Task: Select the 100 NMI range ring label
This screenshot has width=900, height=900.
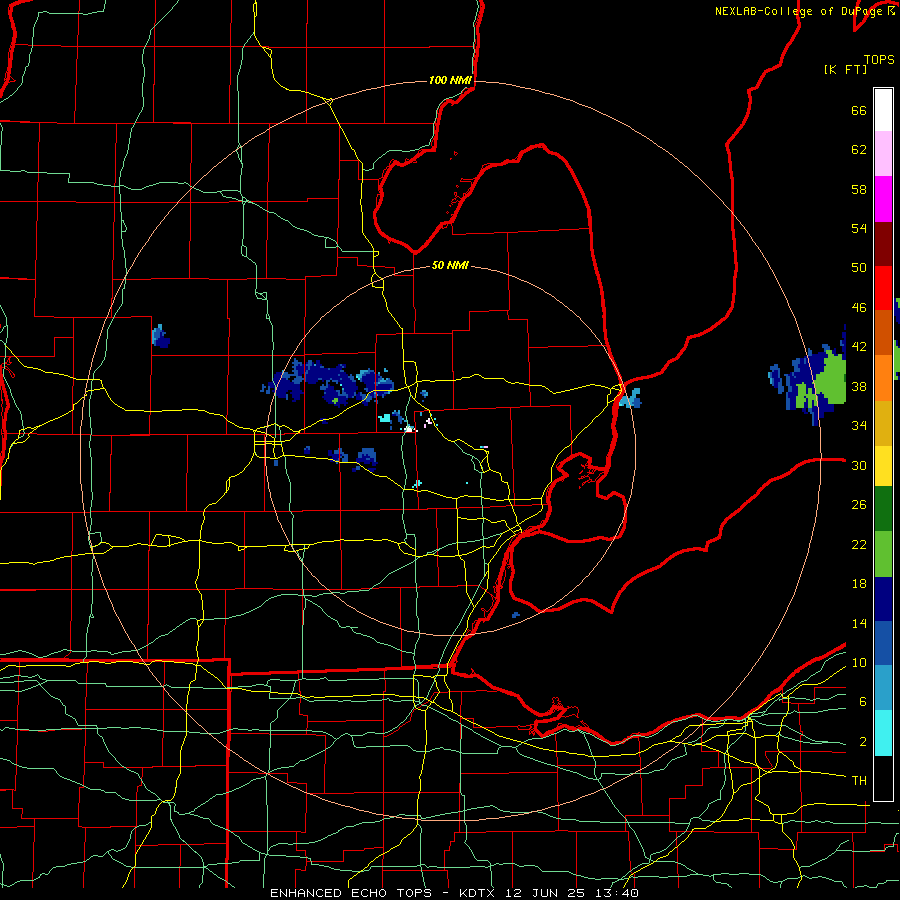Action: point(451,80)
